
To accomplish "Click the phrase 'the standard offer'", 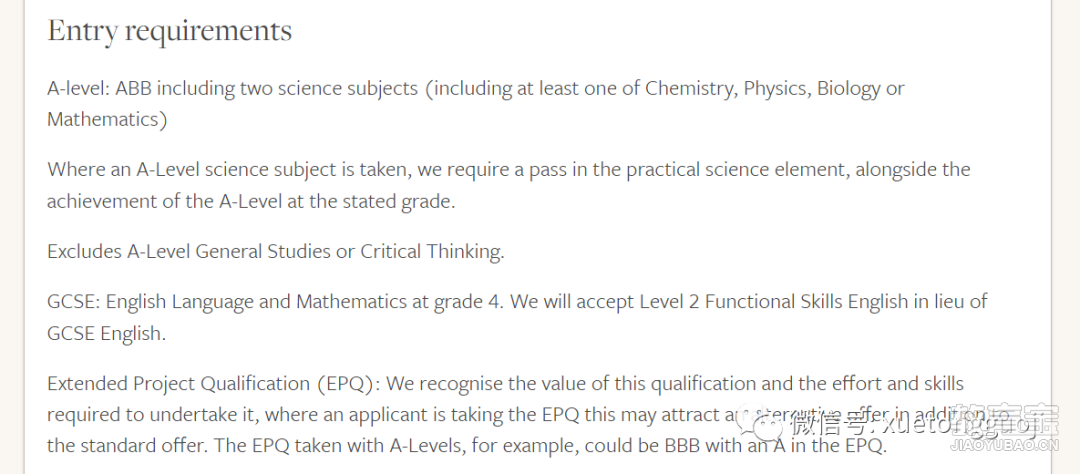I will (x=127, y=446).
